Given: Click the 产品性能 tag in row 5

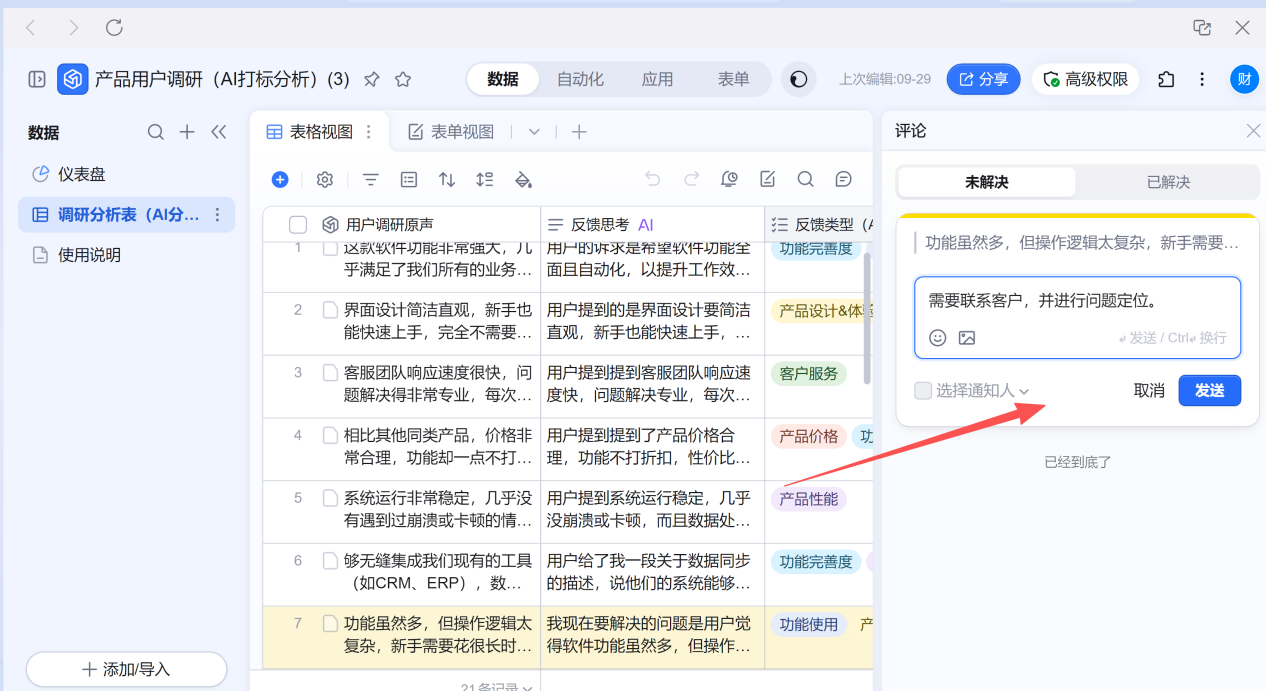Looking at the screenshot, I should (x=808, y=499).
